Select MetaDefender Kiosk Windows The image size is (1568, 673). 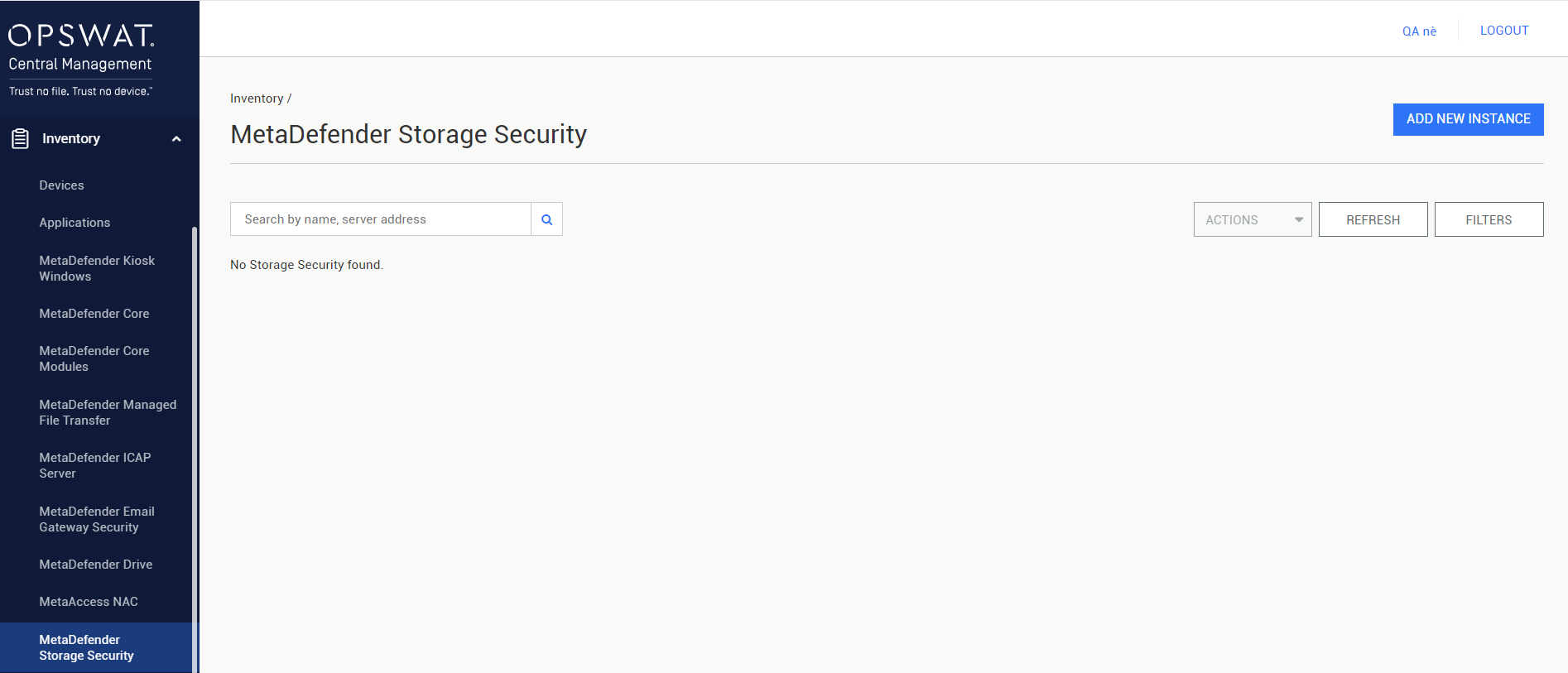coord(97,268)
